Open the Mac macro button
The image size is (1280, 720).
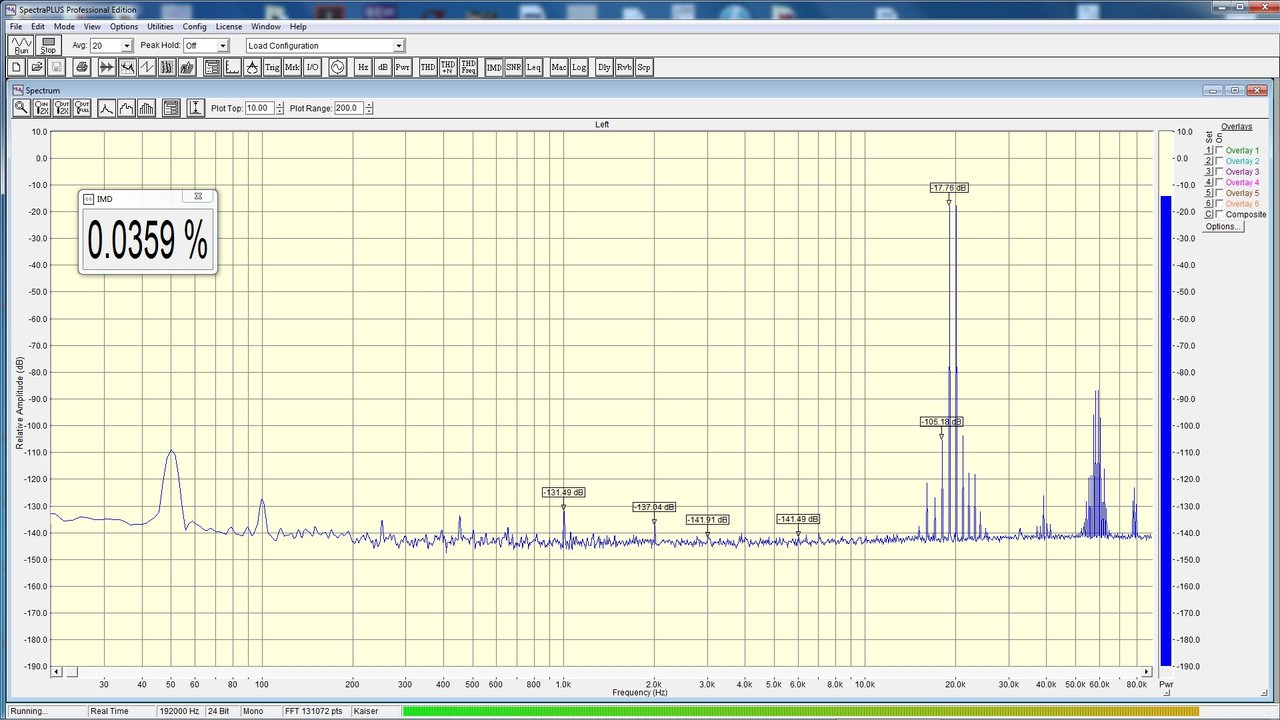coord(559,67)
